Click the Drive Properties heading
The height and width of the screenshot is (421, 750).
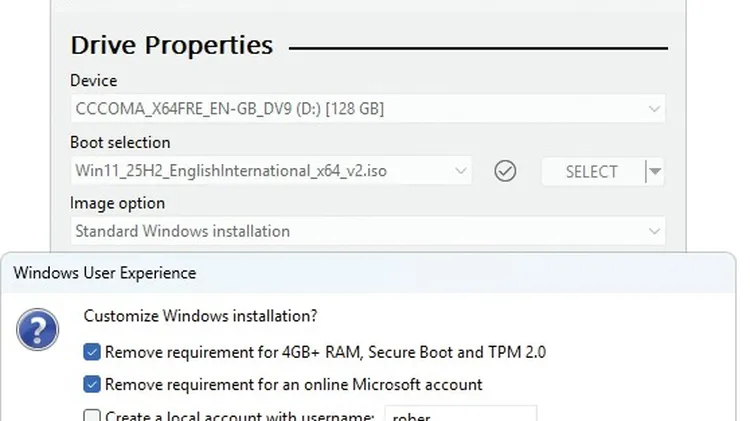pos(172,45)
